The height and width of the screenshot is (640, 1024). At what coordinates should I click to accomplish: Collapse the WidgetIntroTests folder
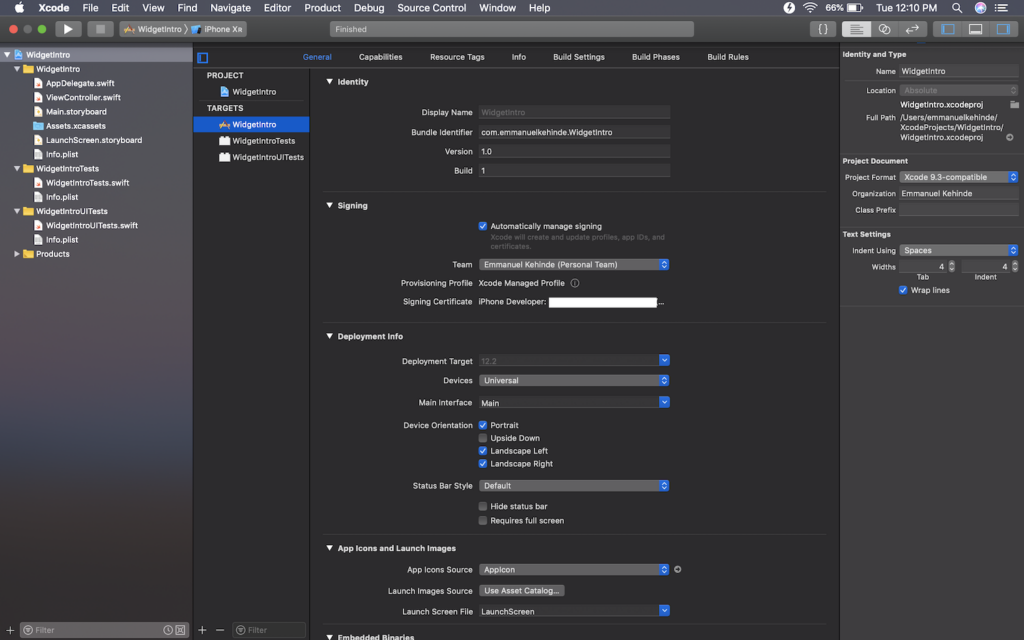pyautogui.click(x=17, y=168)
